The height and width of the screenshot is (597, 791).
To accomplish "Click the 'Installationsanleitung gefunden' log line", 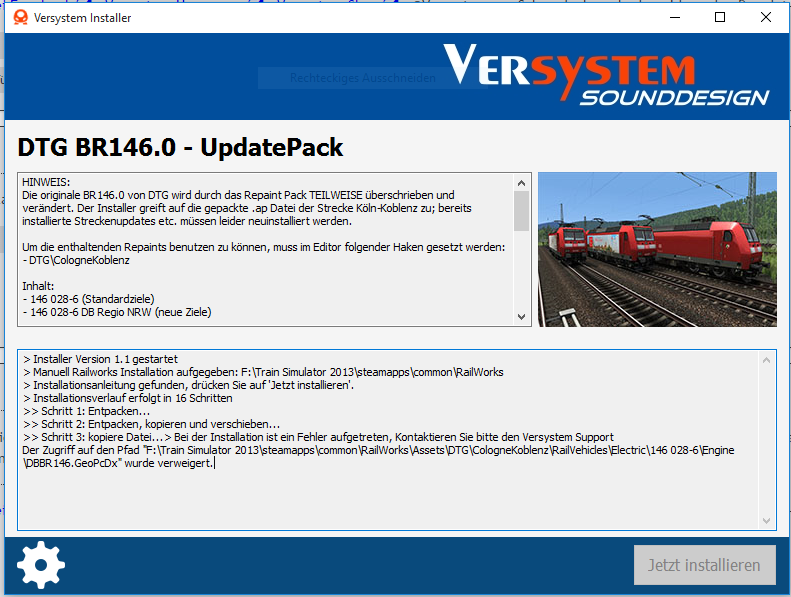I will (x=189, y=385).
